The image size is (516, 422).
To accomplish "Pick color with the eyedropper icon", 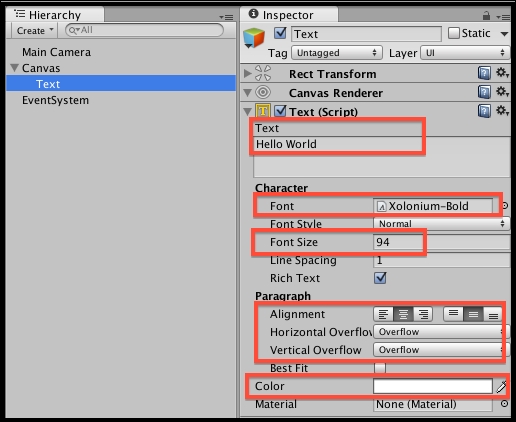I will point(501,387).
